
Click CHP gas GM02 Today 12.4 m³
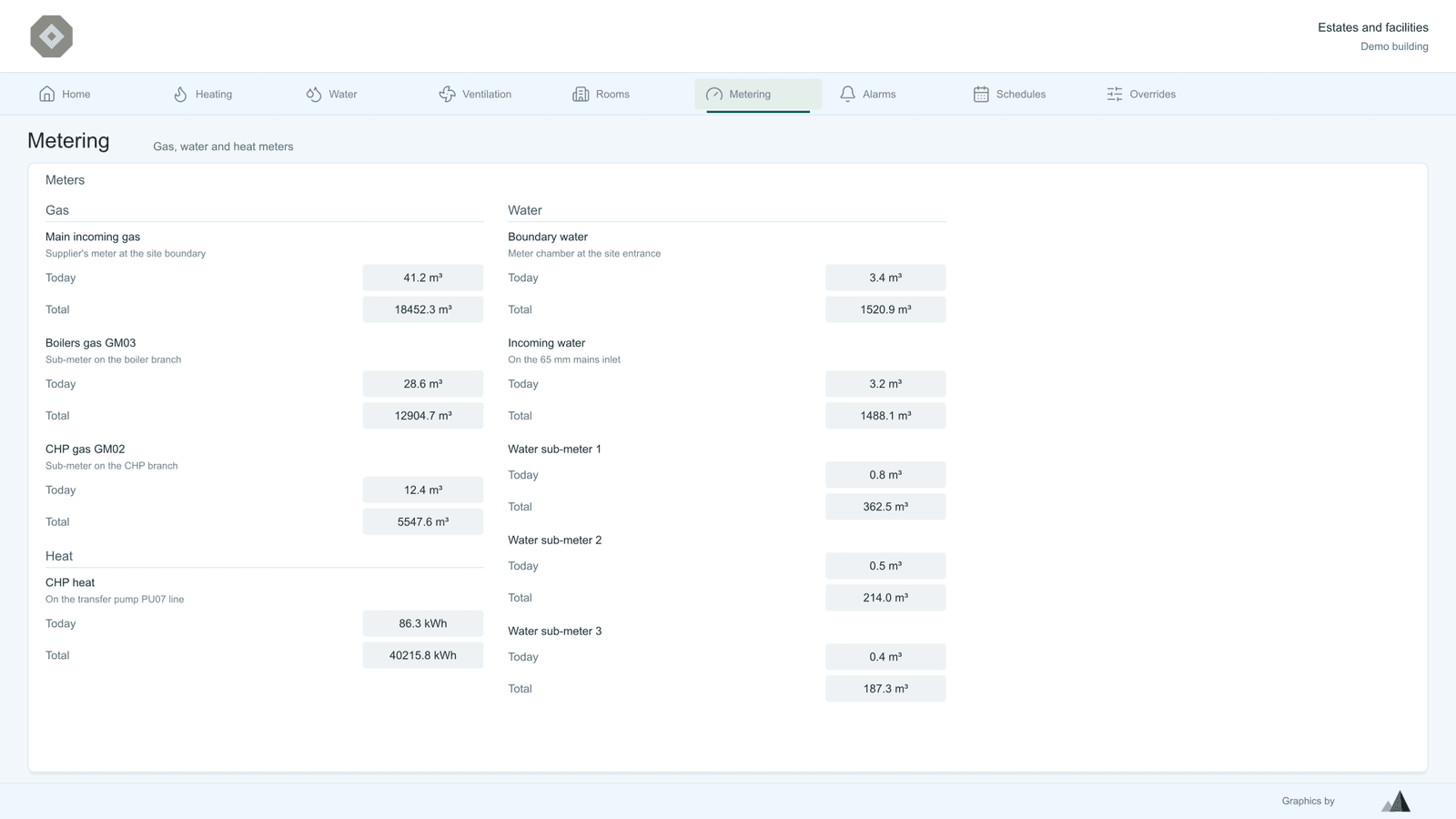[x=423, y=490]
